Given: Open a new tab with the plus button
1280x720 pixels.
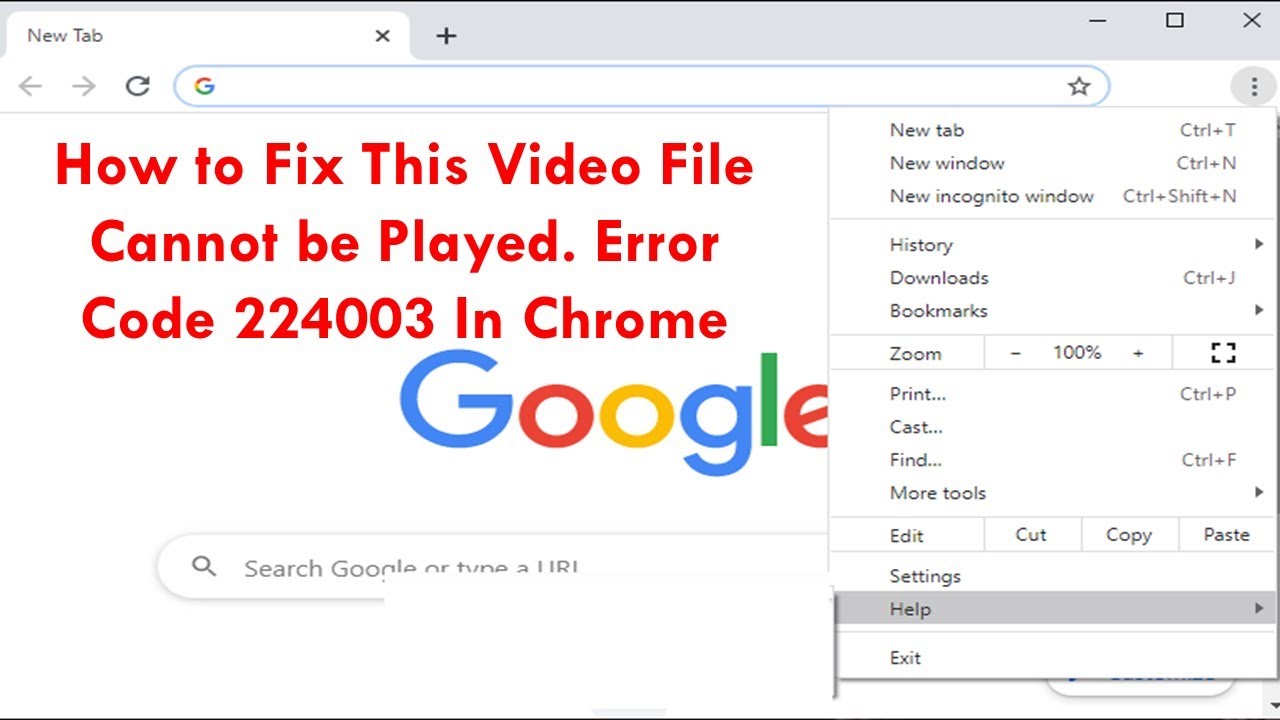Looking at the screenshot, I should [446, 36].
